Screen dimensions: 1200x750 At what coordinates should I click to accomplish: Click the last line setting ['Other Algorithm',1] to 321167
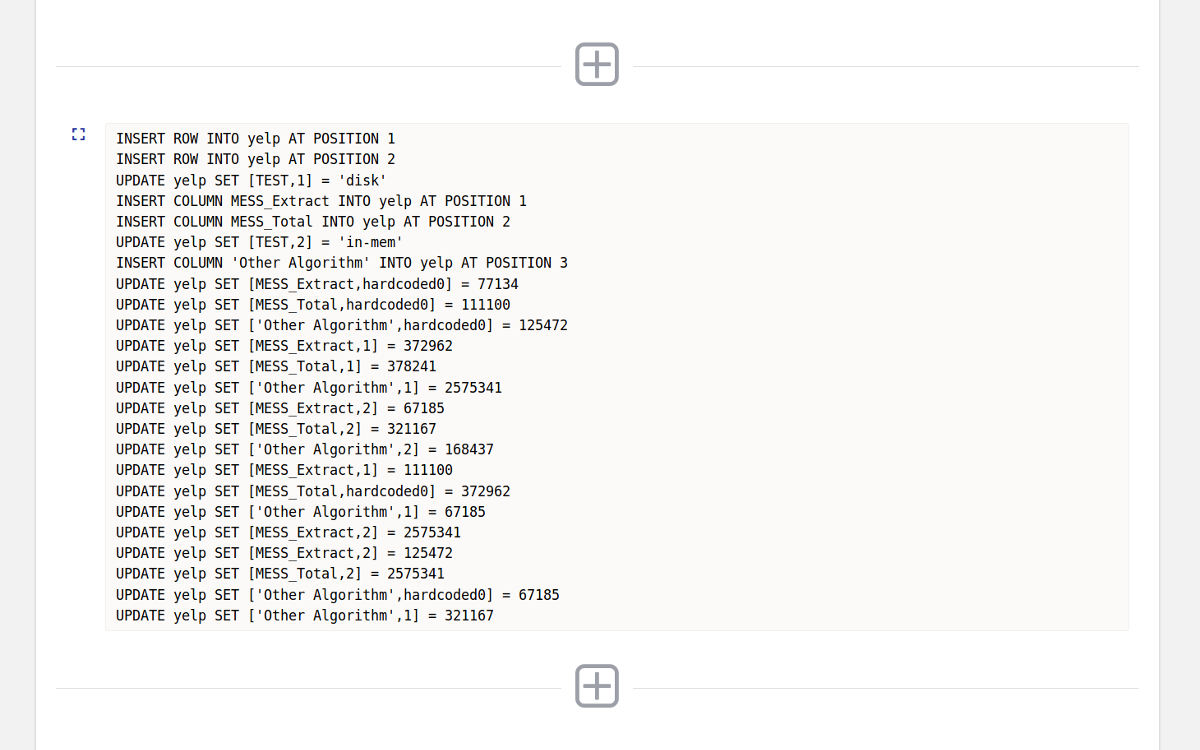pos(304,616)
